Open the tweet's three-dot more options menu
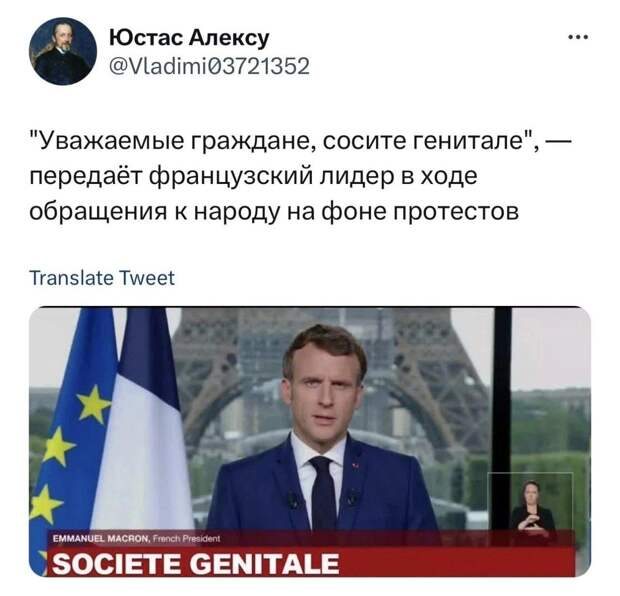This screenshot has width=620, height=596. click(x=578, y=40)
